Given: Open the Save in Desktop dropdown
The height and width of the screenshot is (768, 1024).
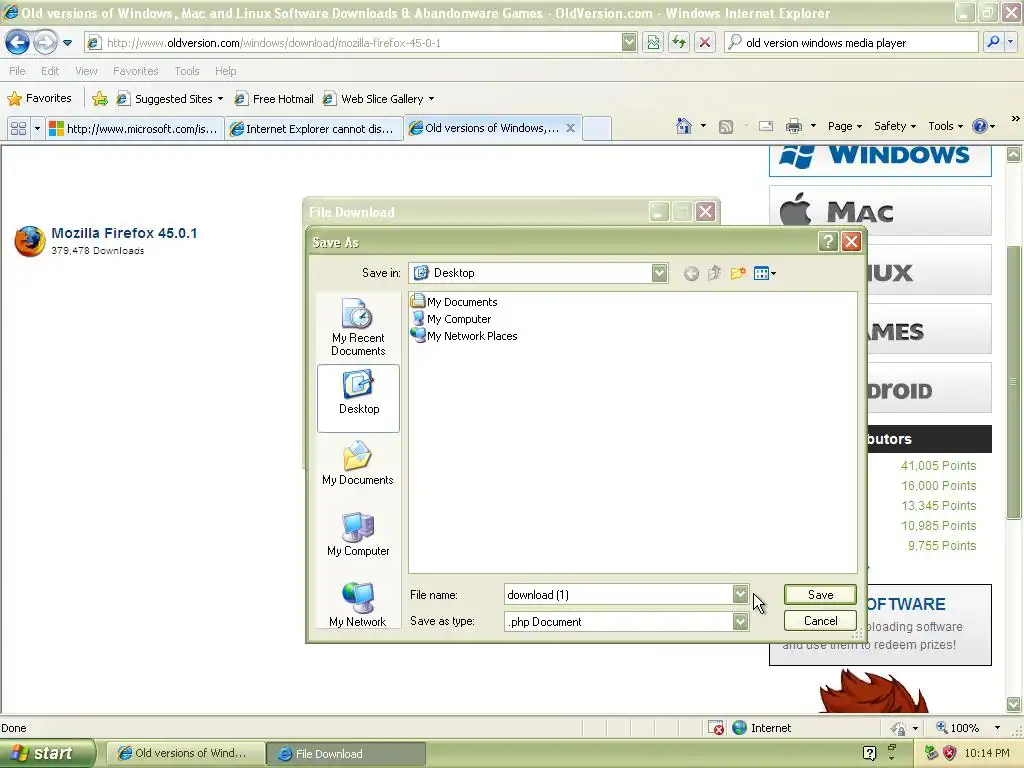Looking at the screenshot, I should pyautogui.click(x=659, y=273).
